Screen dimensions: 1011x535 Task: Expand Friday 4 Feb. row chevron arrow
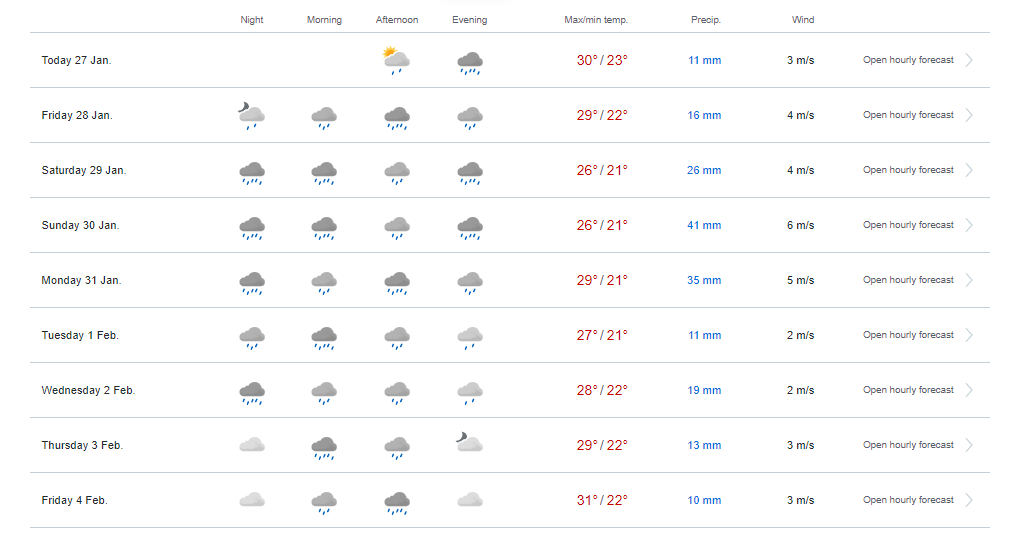tap(968, 500)
